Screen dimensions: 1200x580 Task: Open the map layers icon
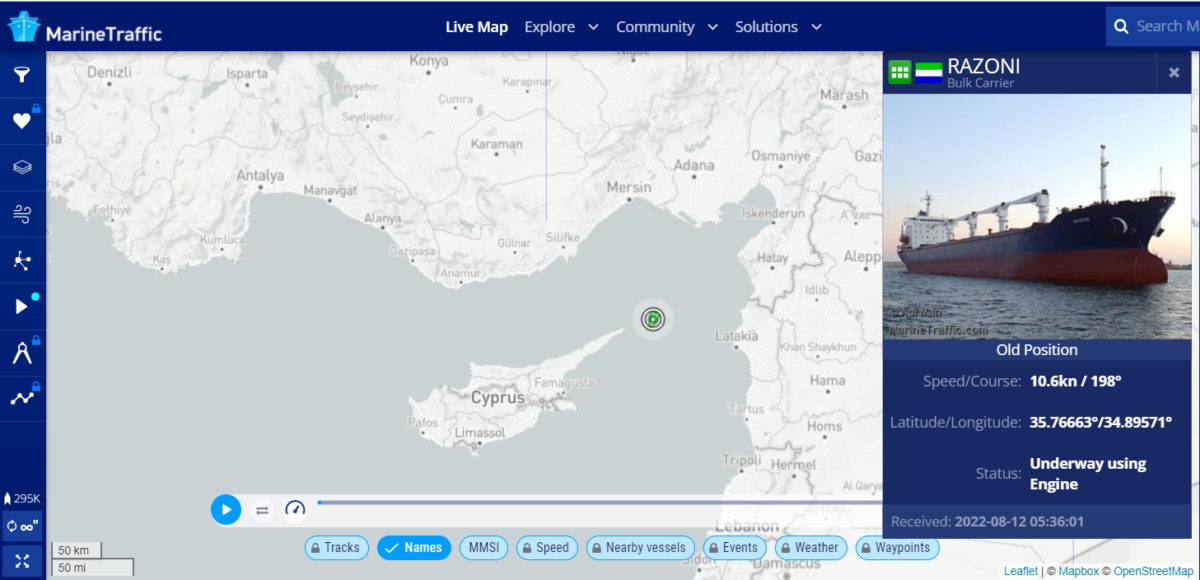tap(22, 167)
